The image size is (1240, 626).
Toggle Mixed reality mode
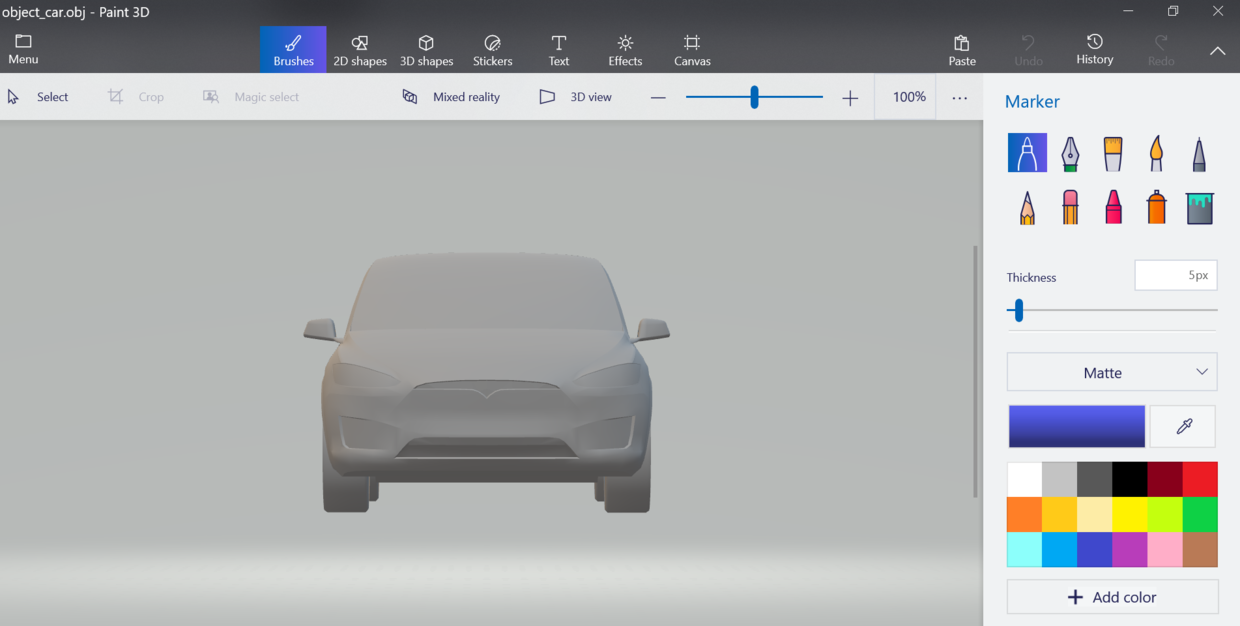451,97
